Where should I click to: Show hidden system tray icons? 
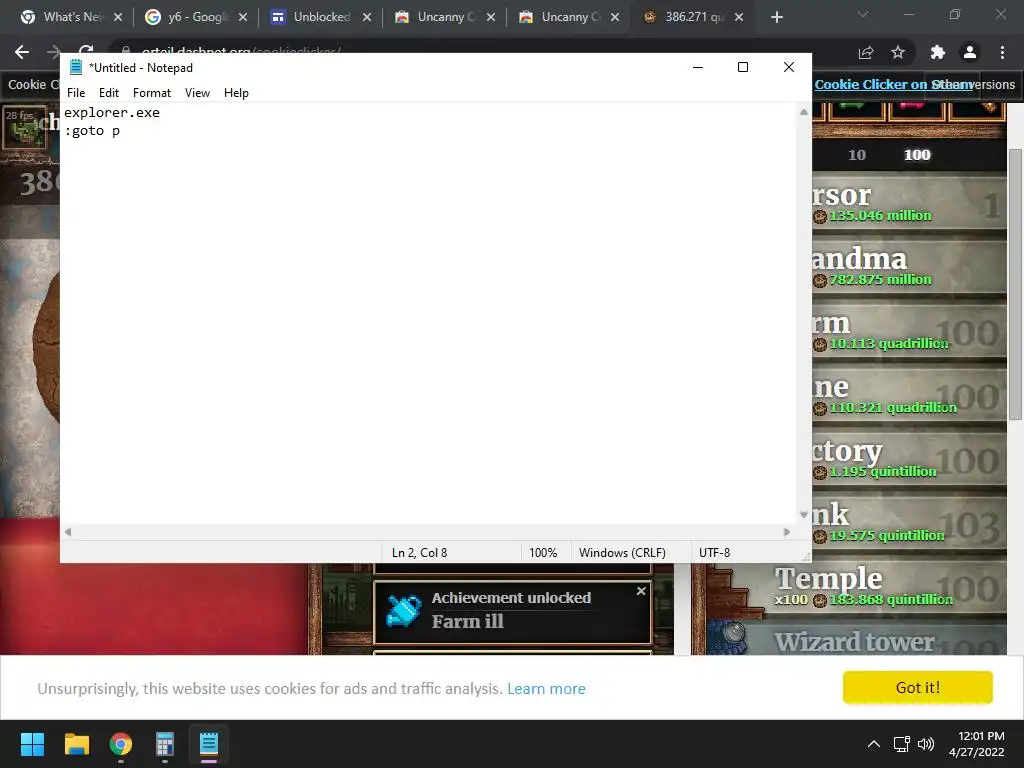click(x=874, y=744)
